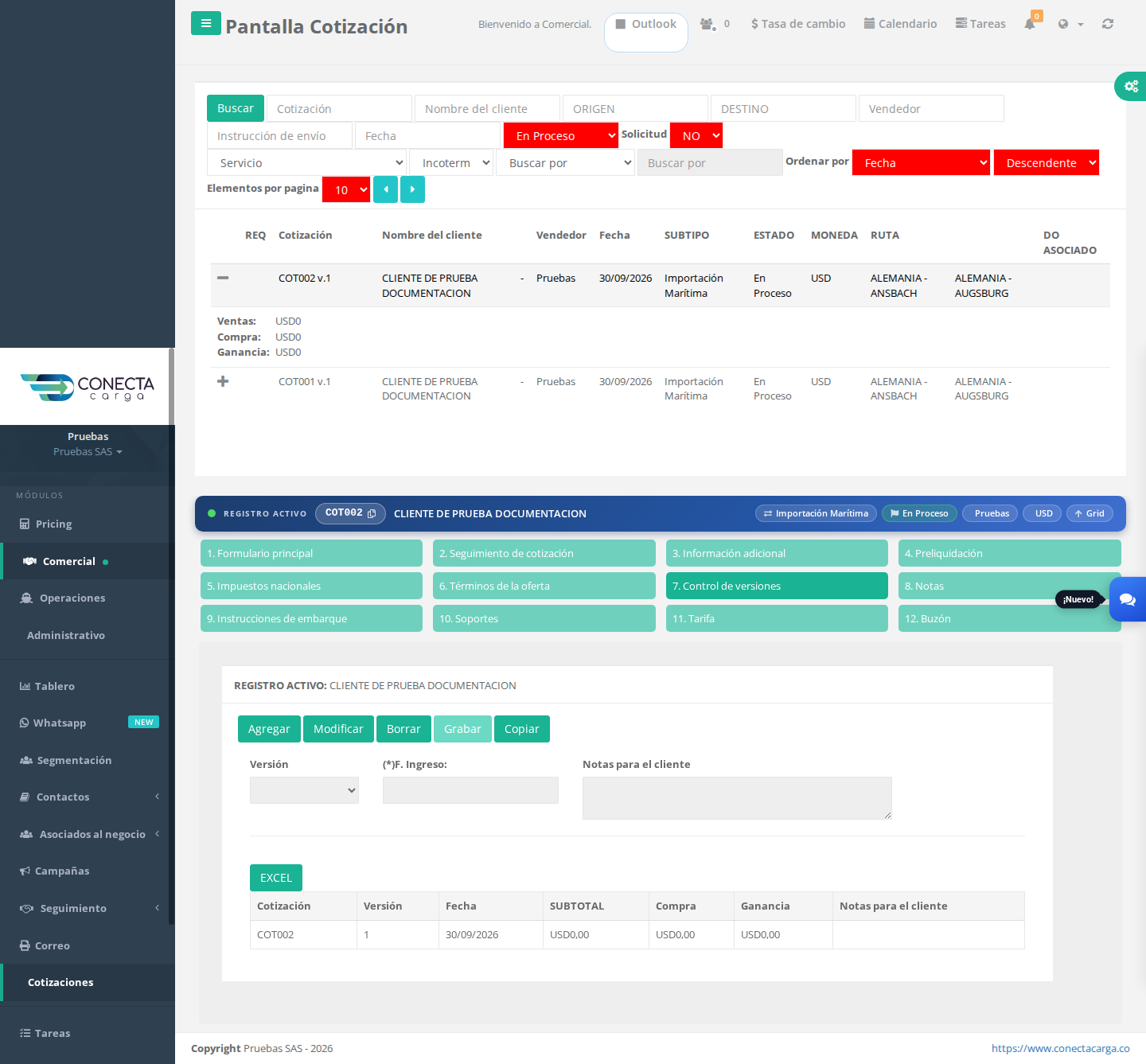Screen dimensions: 1146x1064
Task: Open the Servicio dropdown
Action: point(307,162)
